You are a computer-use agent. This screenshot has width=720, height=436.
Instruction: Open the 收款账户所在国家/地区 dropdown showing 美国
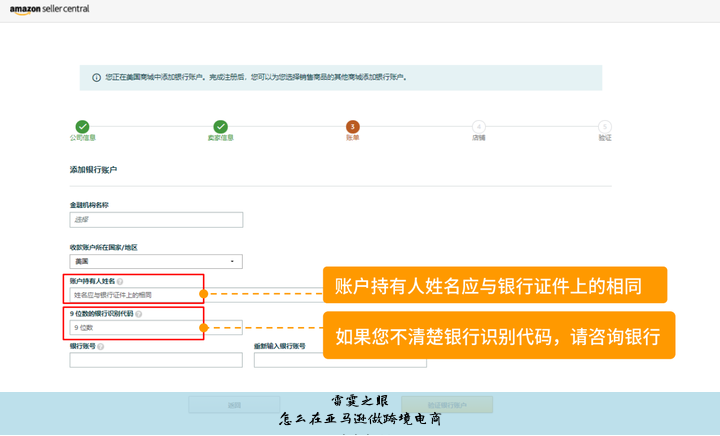coord(156,262)
